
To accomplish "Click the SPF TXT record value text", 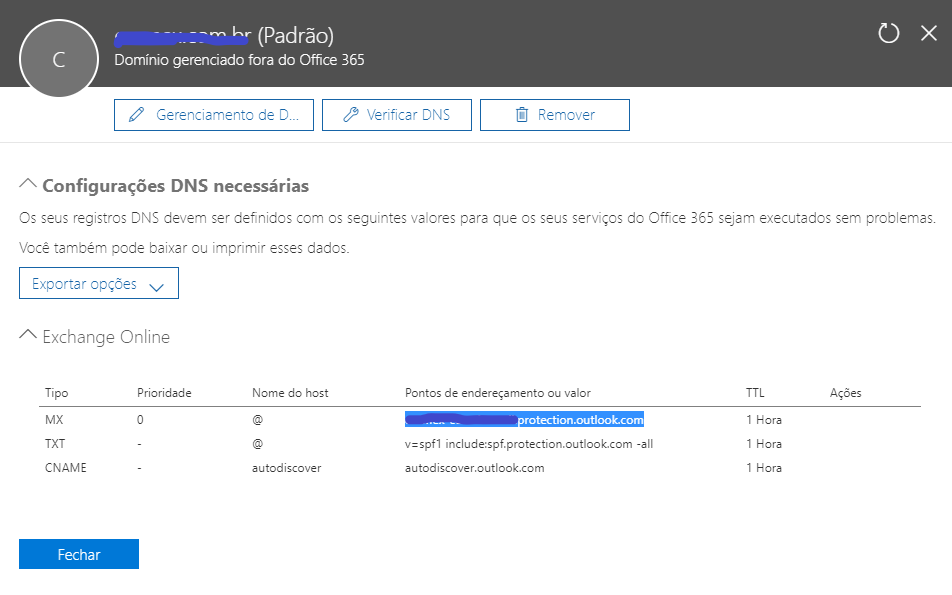I will tap(529, 444).
